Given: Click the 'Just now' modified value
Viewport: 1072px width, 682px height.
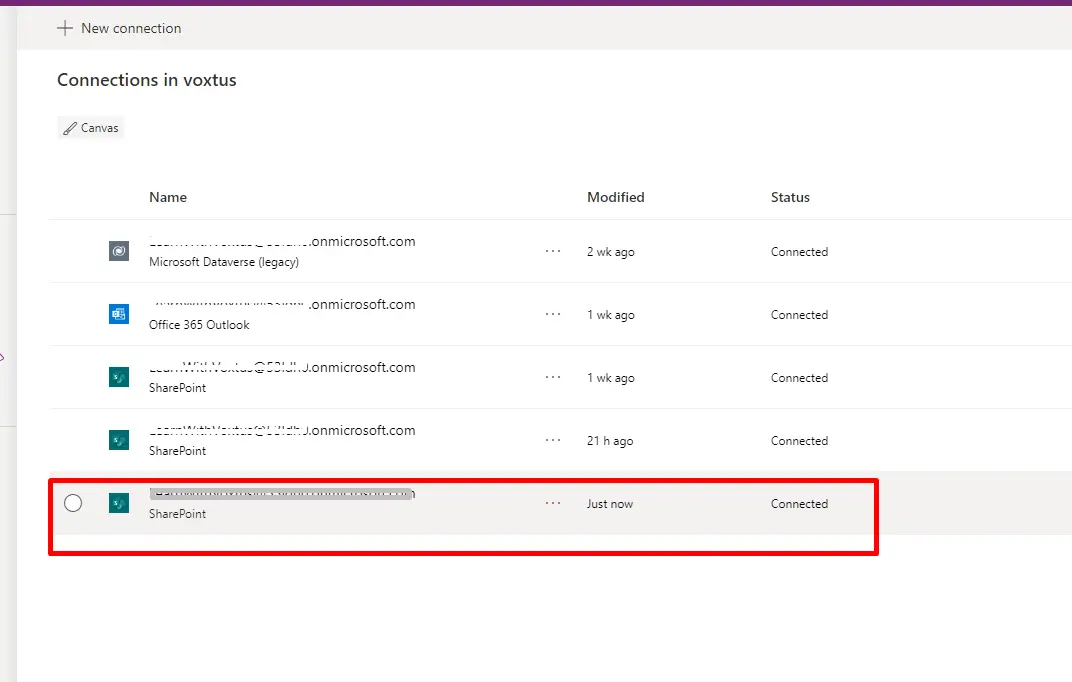Looking at the screenshot, I should tap(610, 504).
